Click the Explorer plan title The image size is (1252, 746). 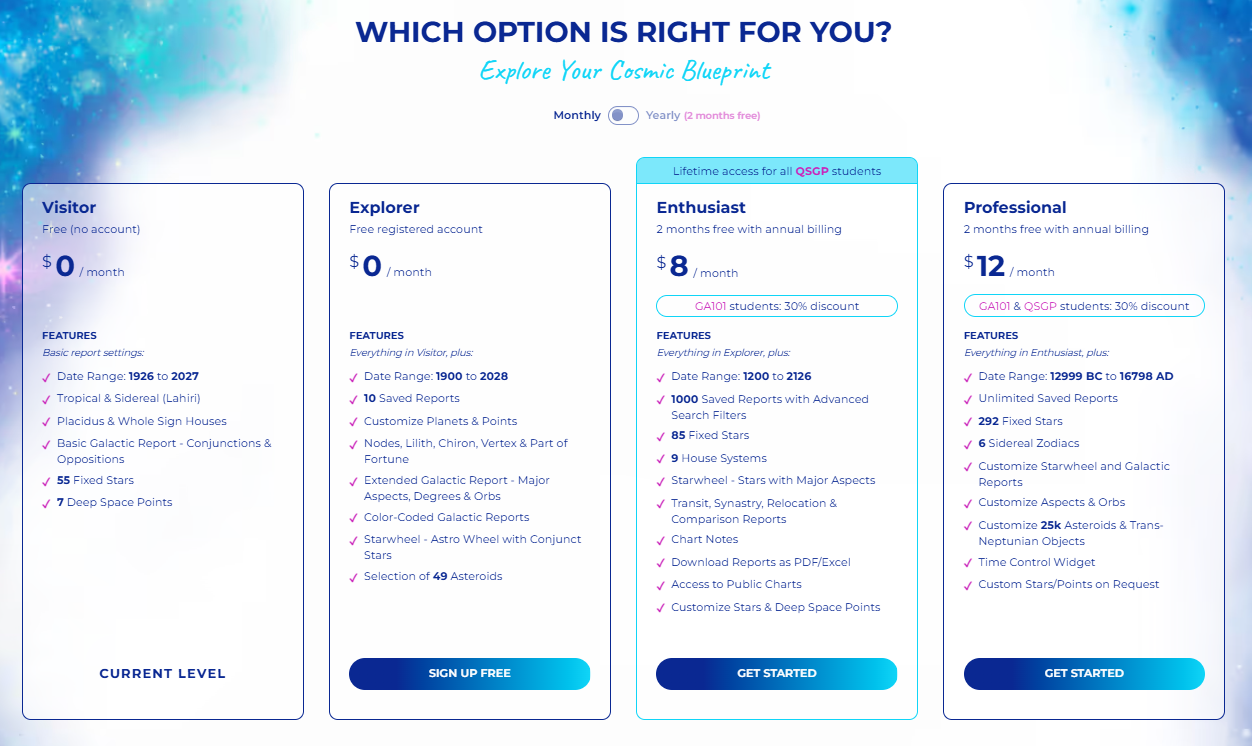(384, 208)
